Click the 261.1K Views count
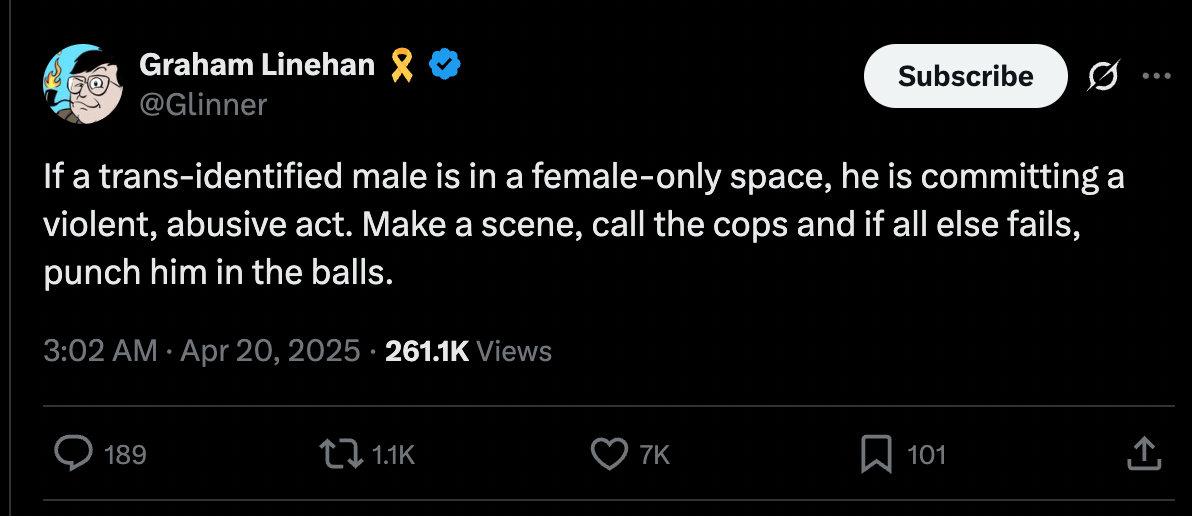This screenshot has height=516, width=1192. (468, 351)
